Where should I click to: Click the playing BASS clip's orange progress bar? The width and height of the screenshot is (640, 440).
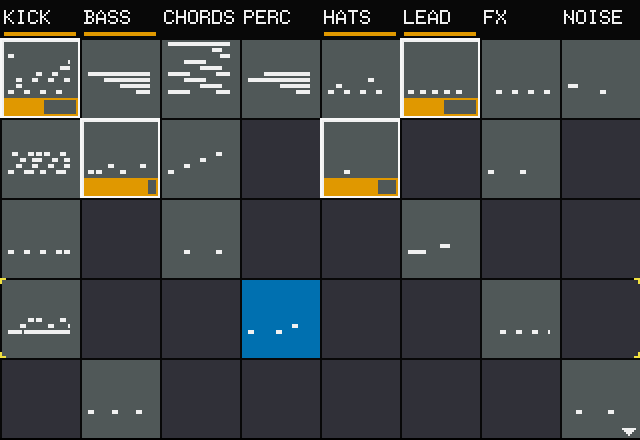120,187
